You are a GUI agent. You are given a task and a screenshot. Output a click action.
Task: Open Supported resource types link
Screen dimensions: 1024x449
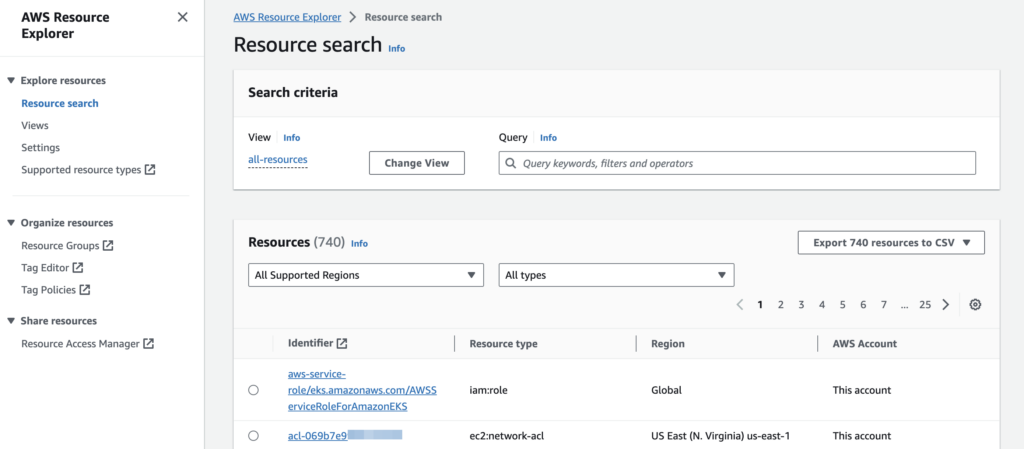(81, 170)
